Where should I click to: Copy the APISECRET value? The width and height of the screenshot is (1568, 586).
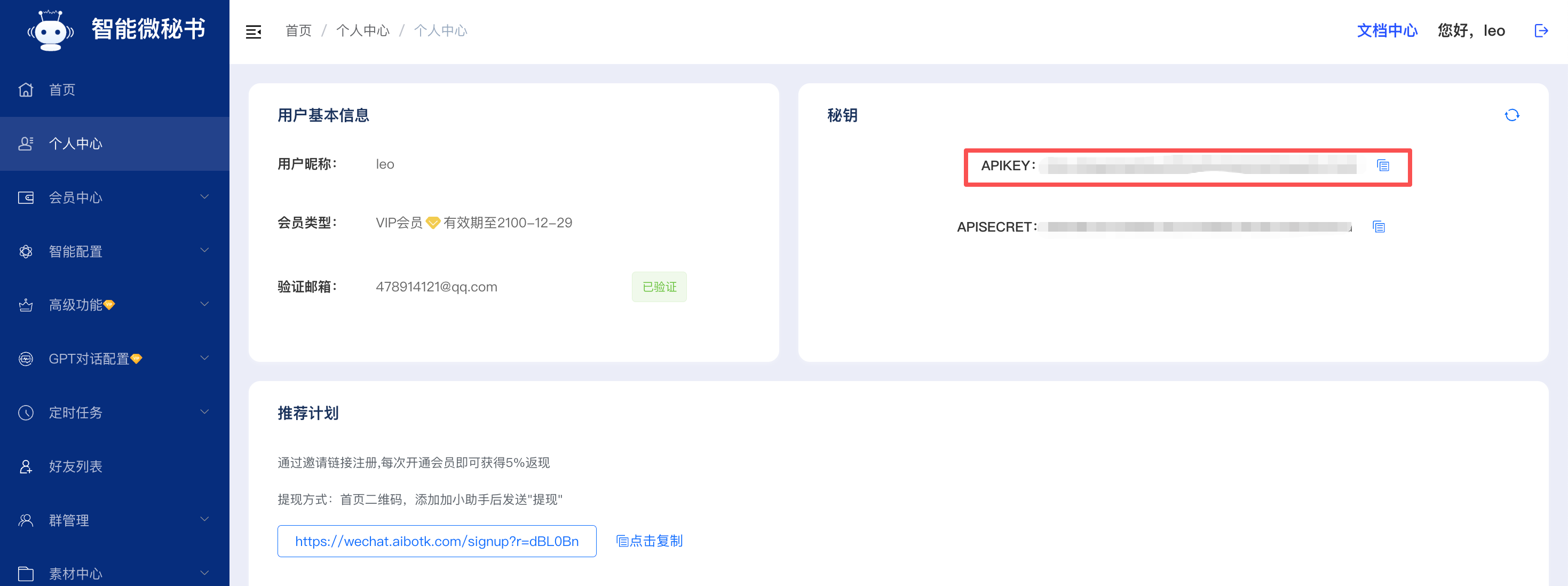(1378, 227)
